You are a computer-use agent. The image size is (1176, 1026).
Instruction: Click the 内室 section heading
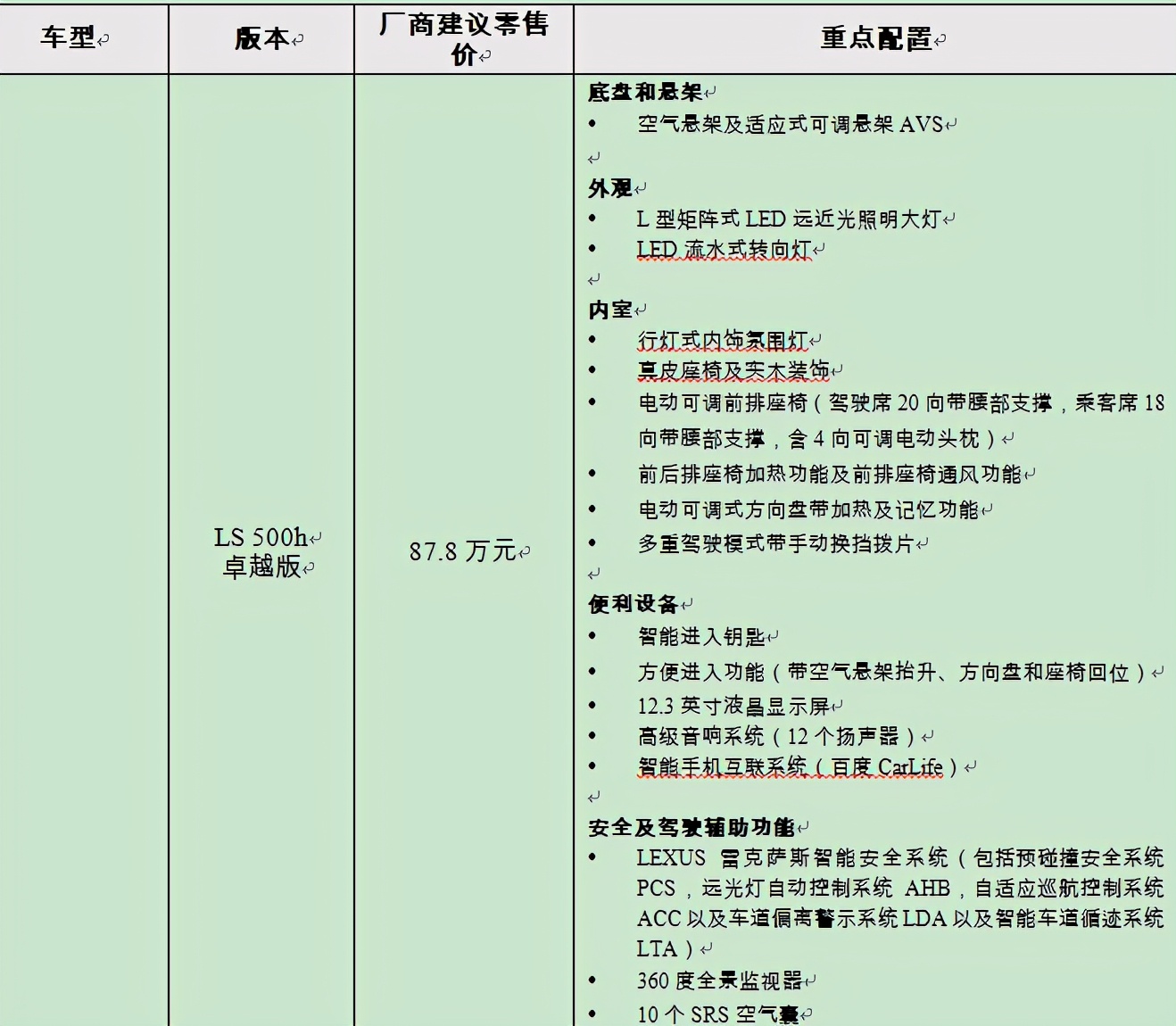pos(610,310)
